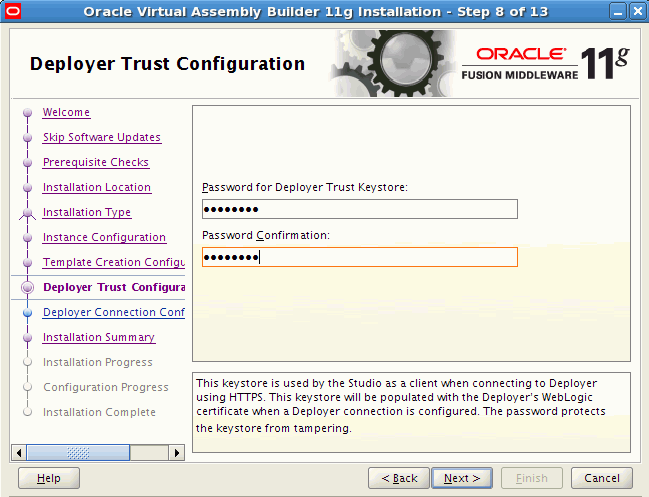Open Installation Type step
The height and width of the screenshot is (497, 649).
pyautogui.click(x=87, y=212)
